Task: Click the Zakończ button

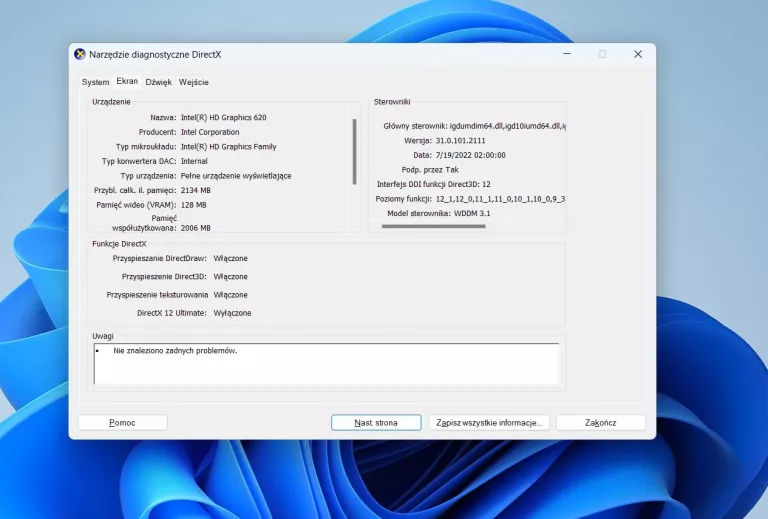Action: pyautogui.click(x=600, y=423)
